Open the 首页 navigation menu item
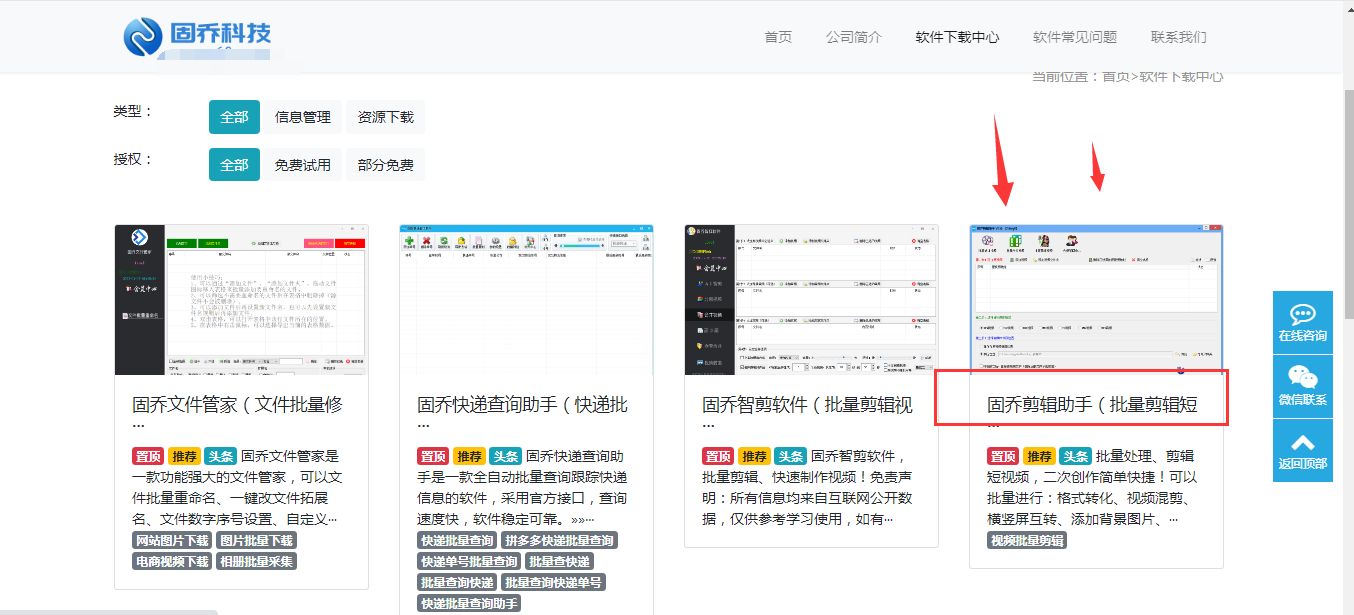1354x615 pixels. point(777,36)
